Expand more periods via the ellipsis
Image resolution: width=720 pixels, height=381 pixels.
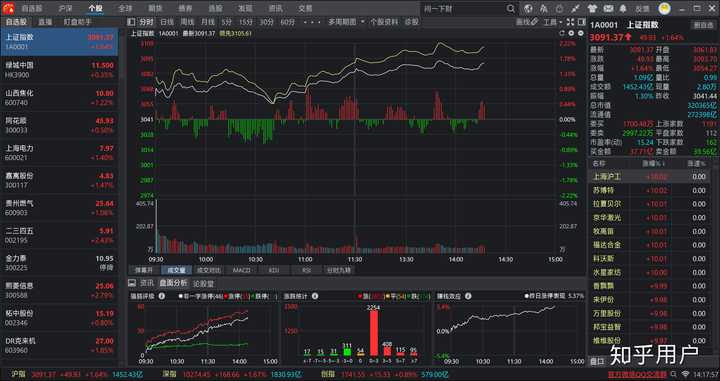tap(312, 22)
